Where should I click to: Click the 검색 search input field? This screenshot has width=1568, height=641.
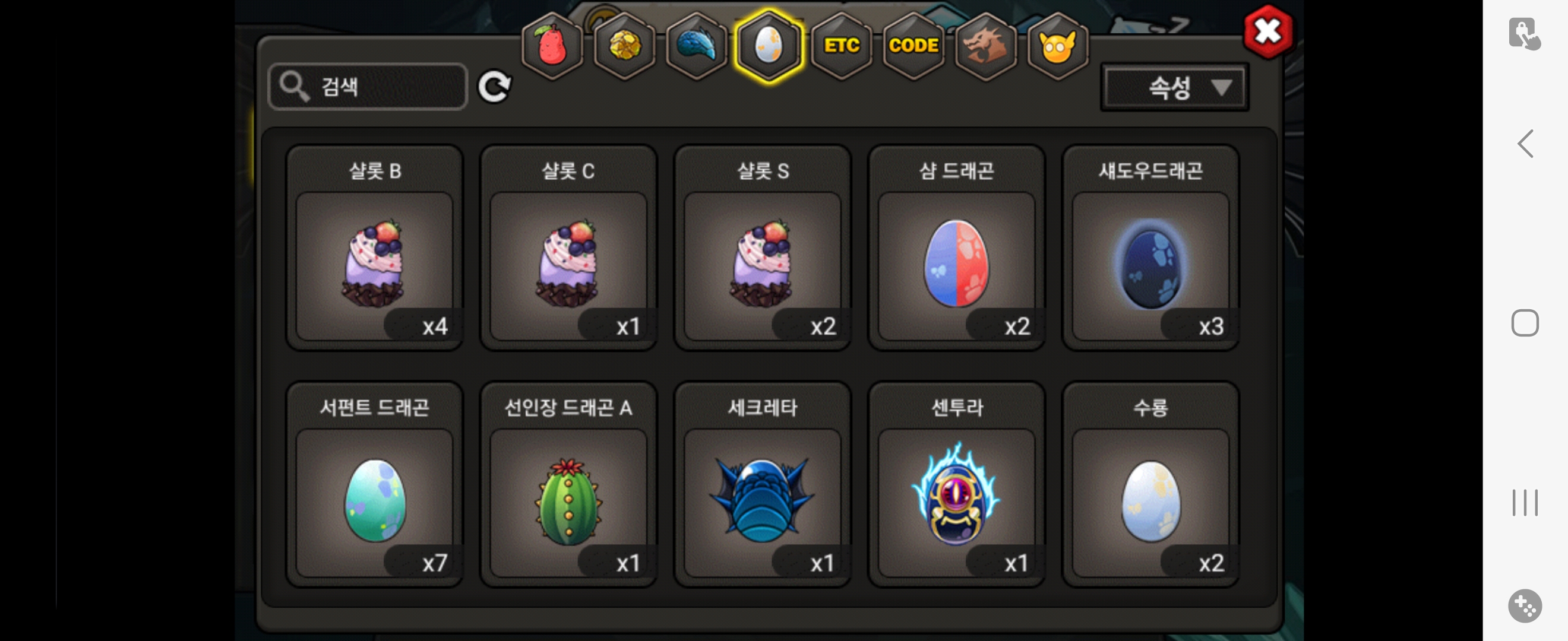tap(368, 87)
